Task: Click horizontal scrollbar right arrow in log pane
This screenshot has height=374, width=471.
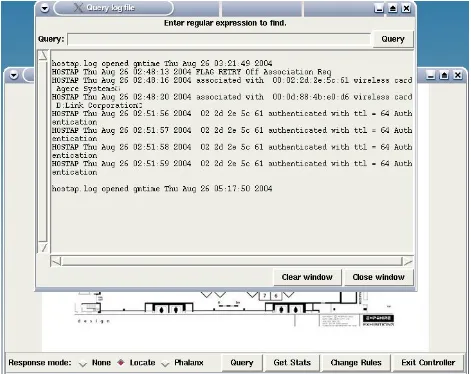Action: point(408,262)
